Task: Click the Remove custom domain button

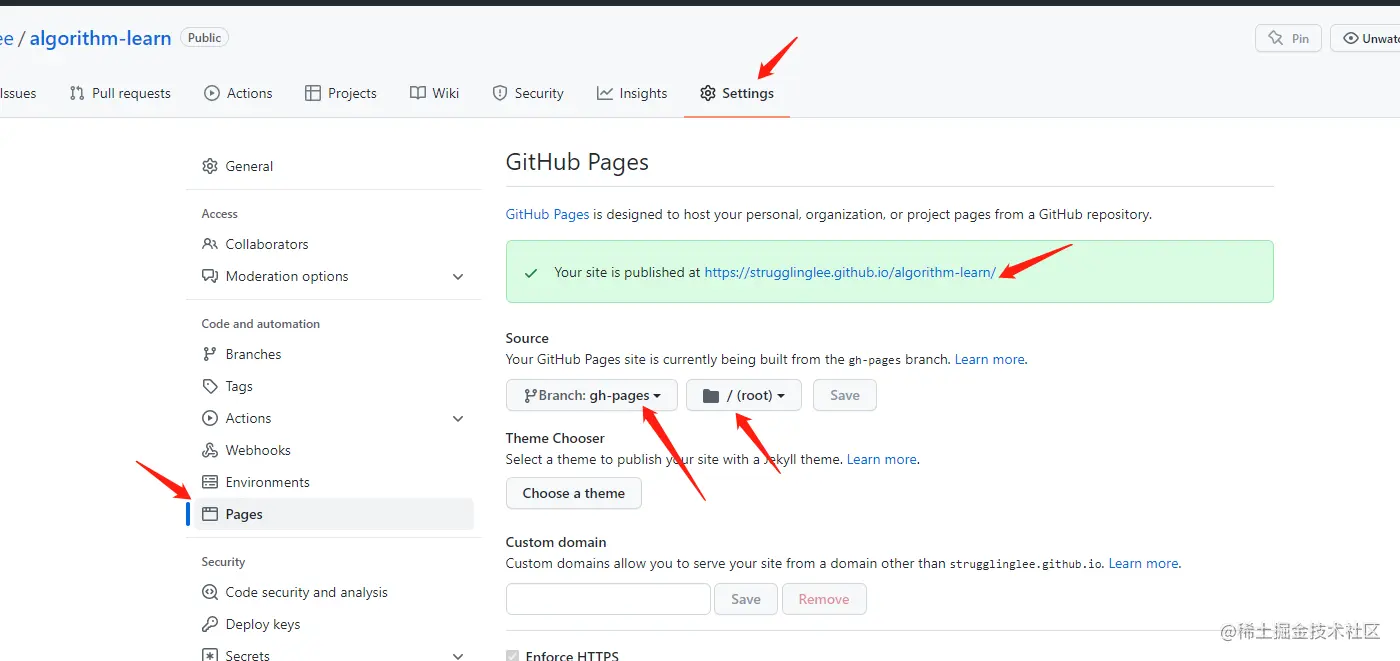Action: click(824, 599)
